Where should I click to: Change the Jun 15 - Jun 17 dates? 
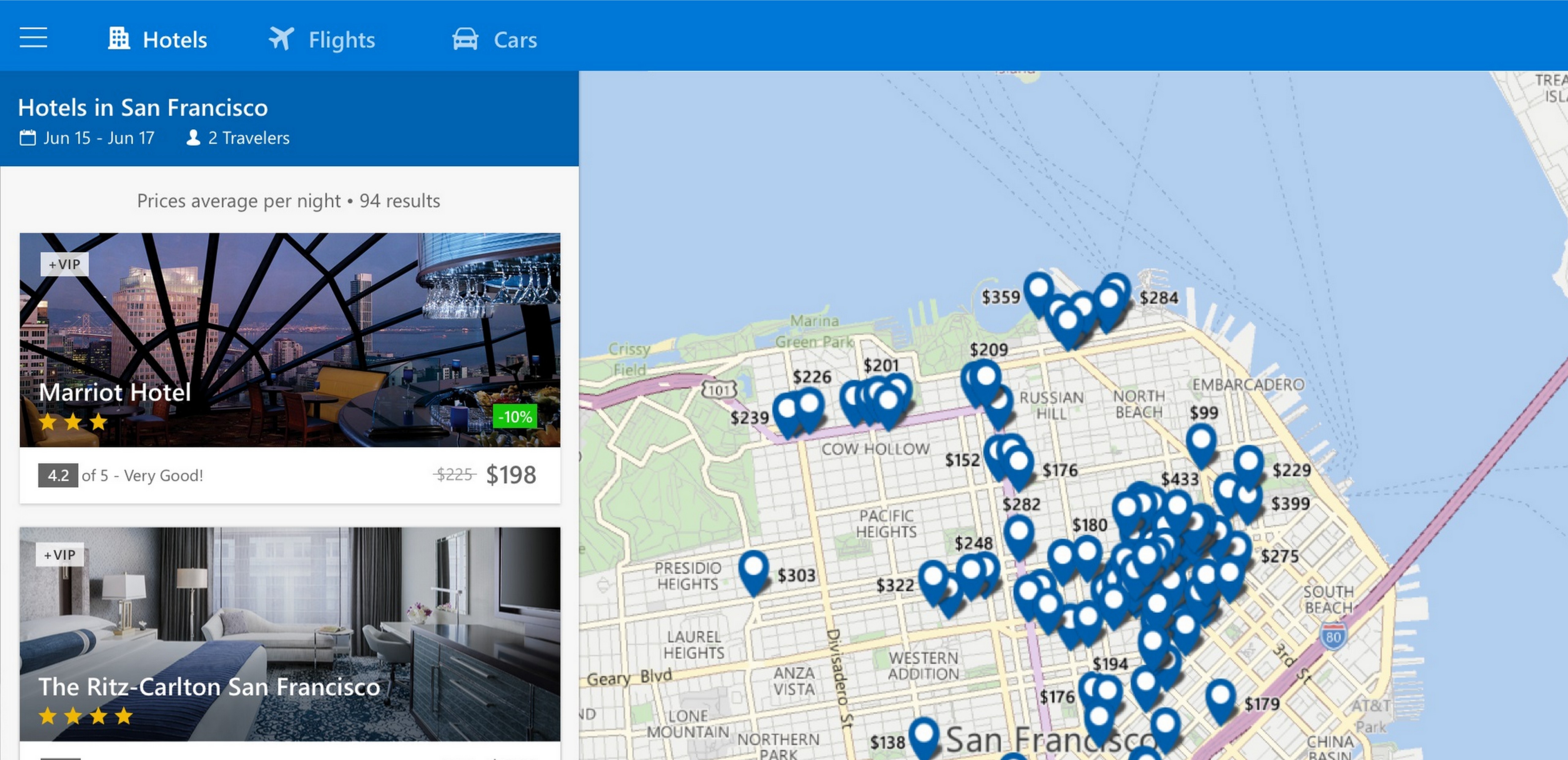[99, 138]
